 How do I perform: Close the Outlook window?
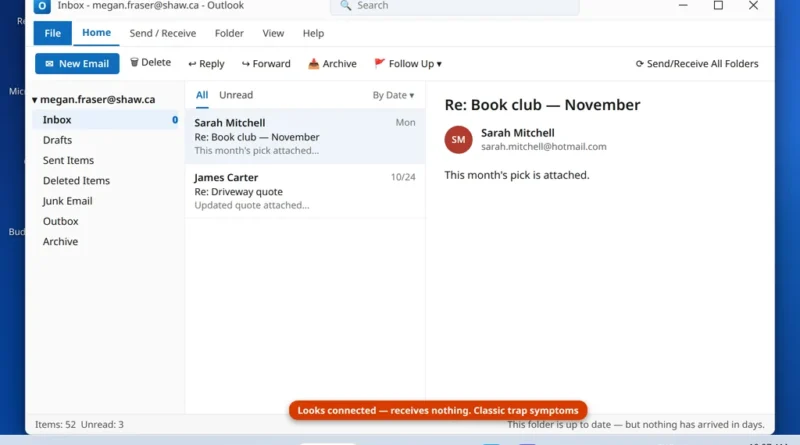pos(753,6)
